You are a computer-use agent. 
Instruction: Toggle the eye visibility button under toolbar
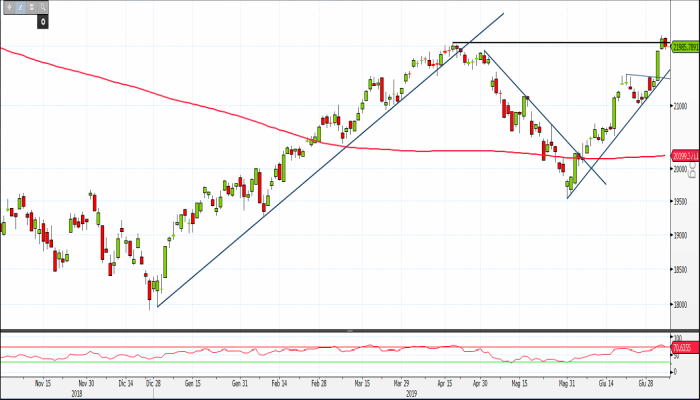[x=42, y=21]
